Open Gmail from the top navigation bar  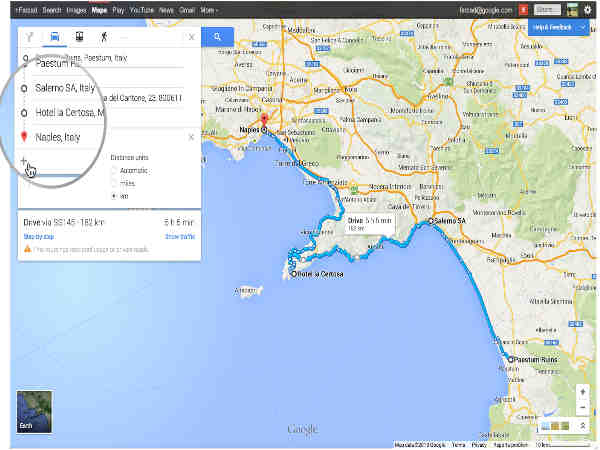tap(187, 8)
